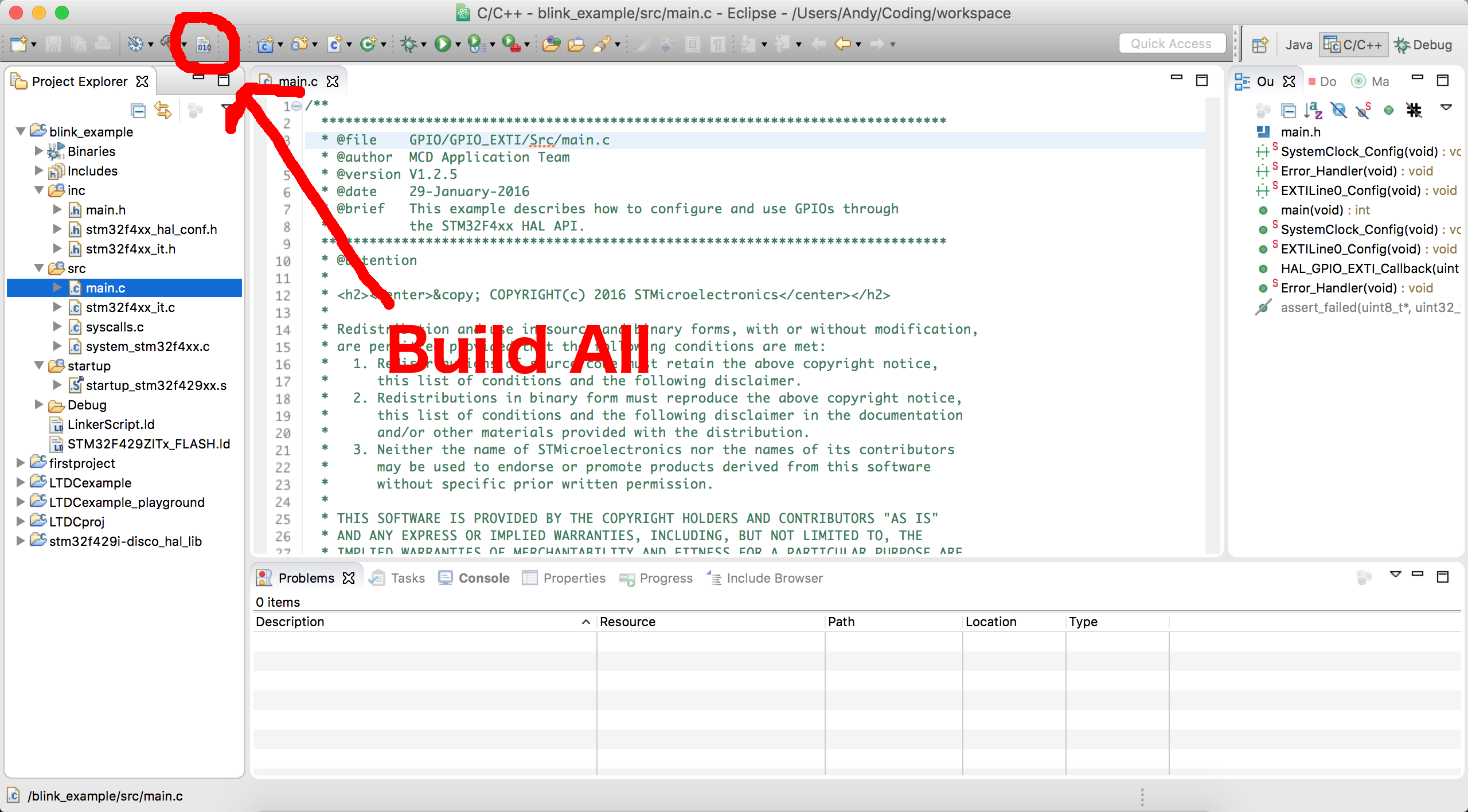This screenshot has width=1468, height=812.
Task: Collapse all in the Outline view
Action: click(x=1289, y=110)
